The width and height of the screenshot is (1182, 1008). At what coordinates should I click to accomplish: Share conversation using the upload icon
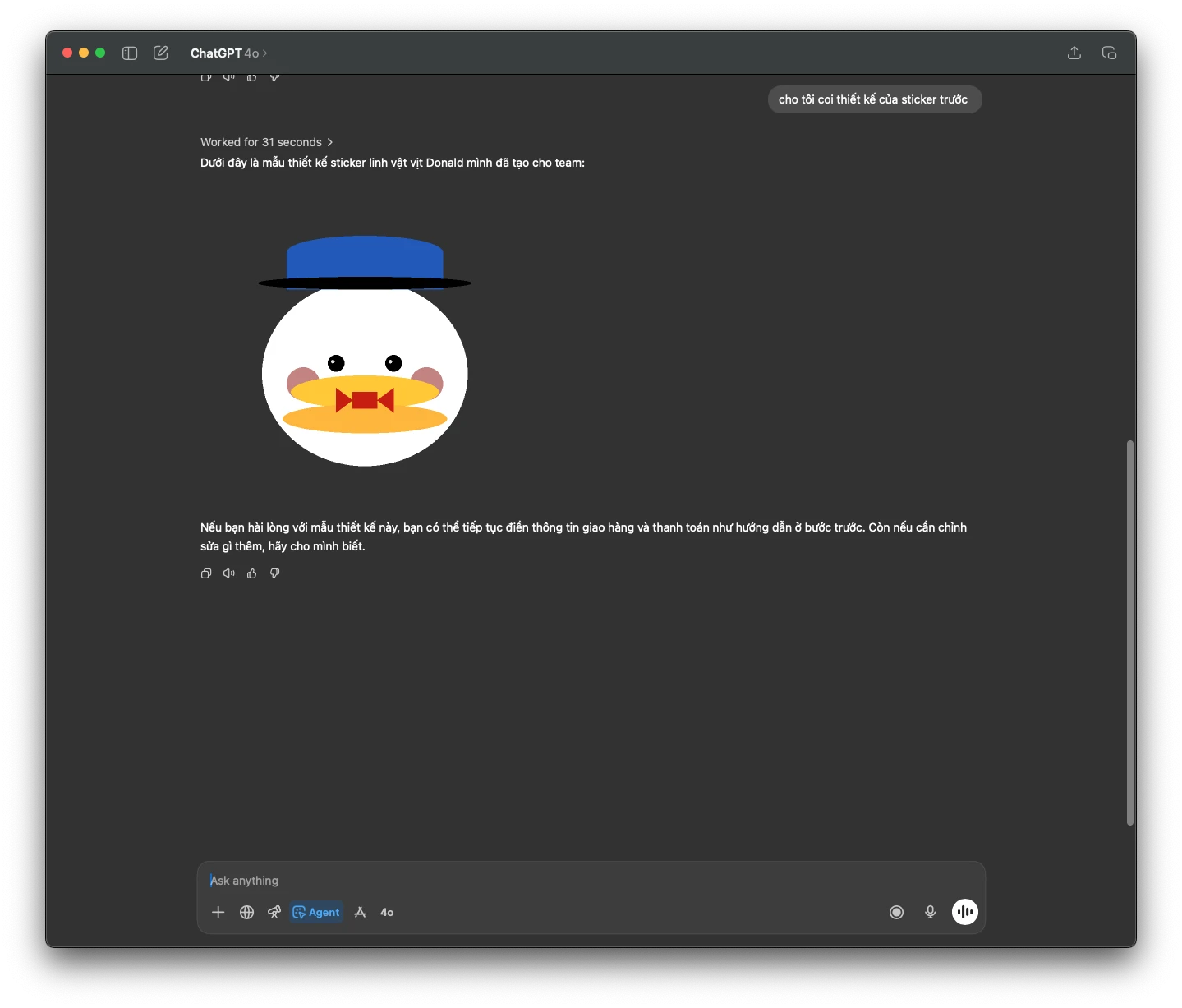coord(1074,53)
